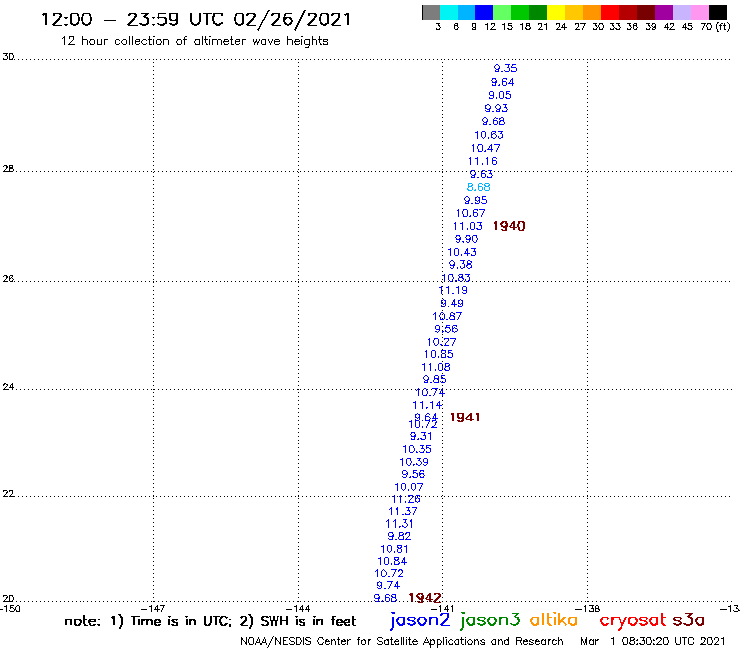Click the 11.16 wave height reading
This screenshot has height=650, width=740.
point(482,161)
